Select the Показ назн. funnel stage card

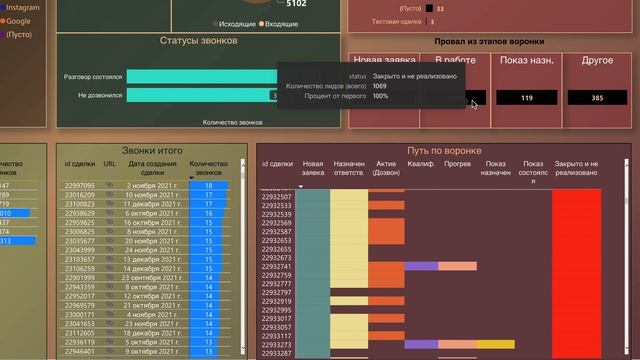pos(527,90)
